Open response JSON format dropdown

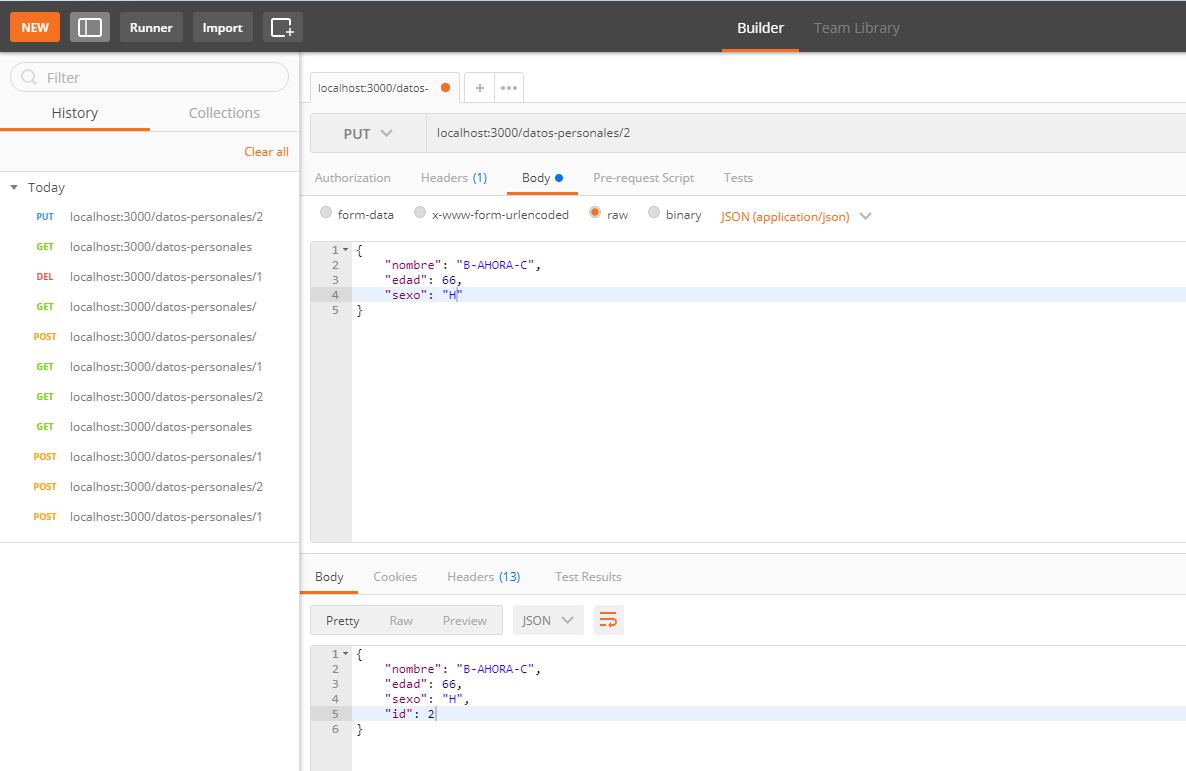pyautogui.click(x=548, y=620)
